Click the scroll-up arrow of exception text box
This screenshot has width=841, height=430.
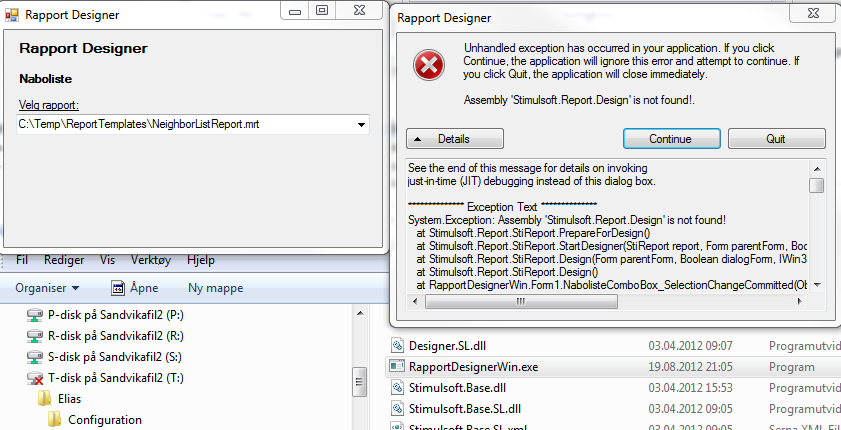817,168
